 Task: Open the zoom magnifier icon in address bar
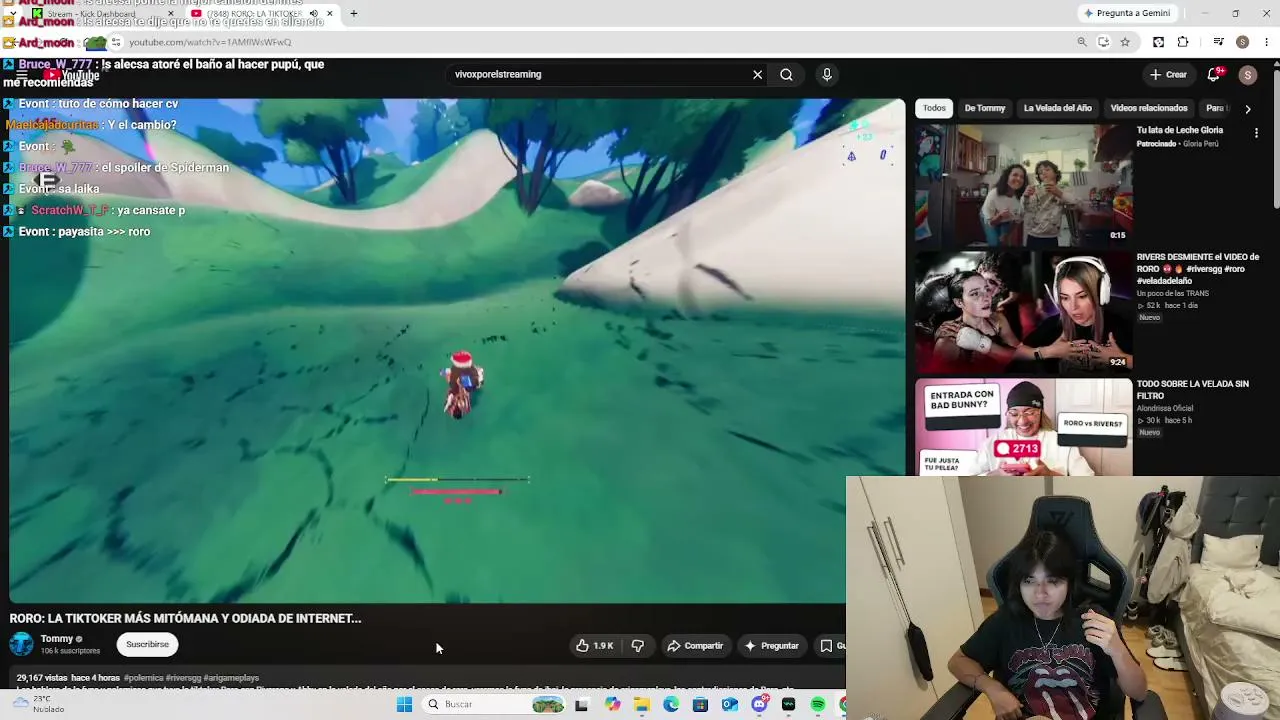click(x=1082, y=42)
